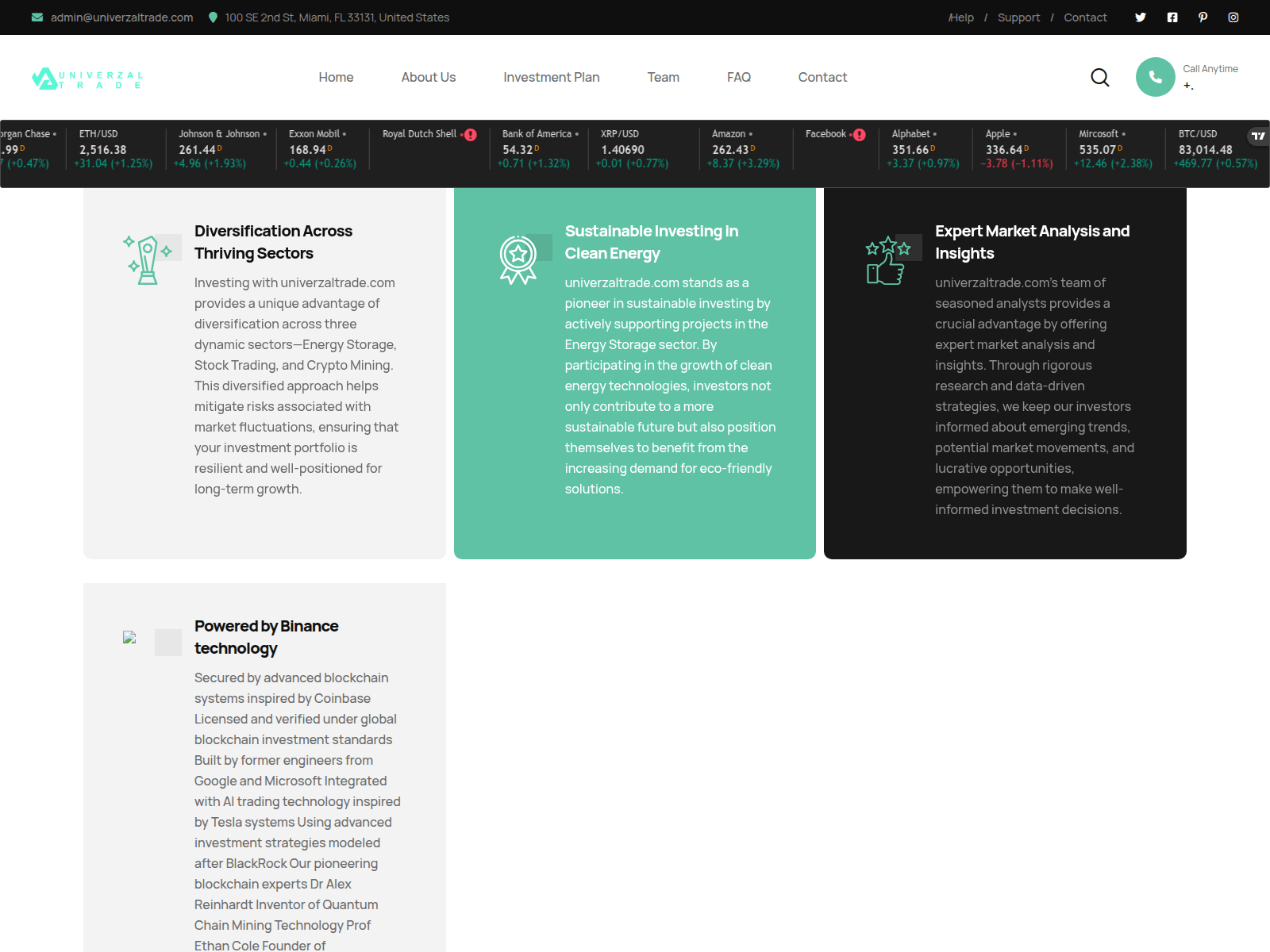Click the Royal Dutch Shell error icon
This screenshot has height=952, width=1270.
click(x=471, y=135)
